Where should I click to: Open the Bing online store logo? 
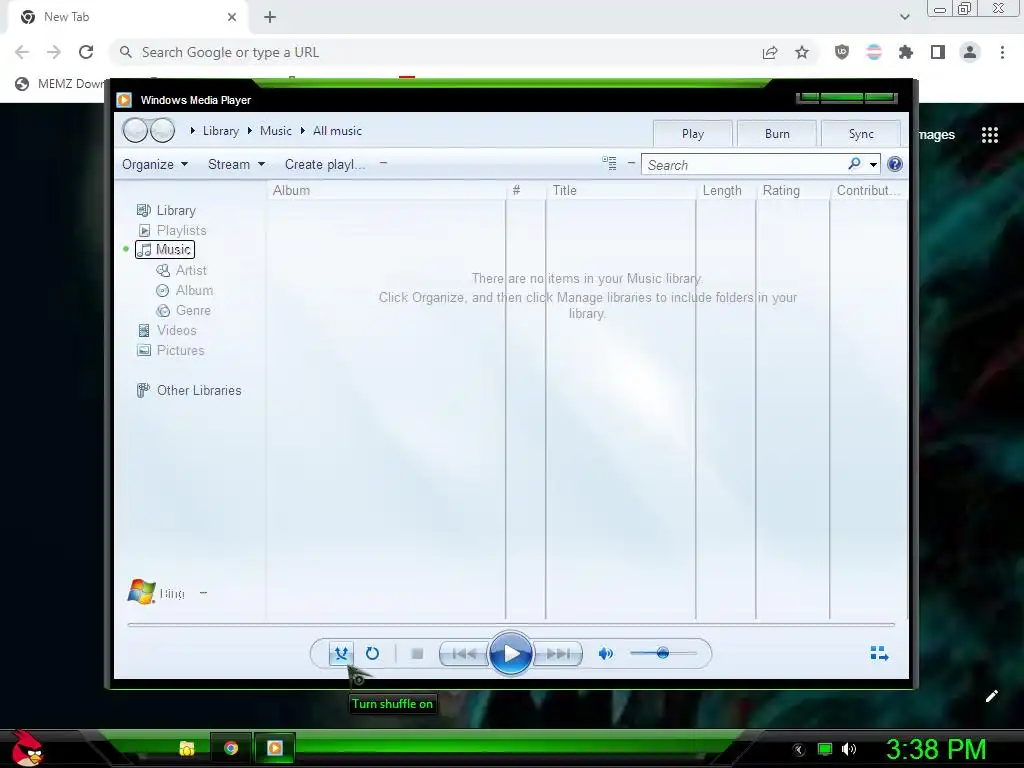click(x=157, y=592)
